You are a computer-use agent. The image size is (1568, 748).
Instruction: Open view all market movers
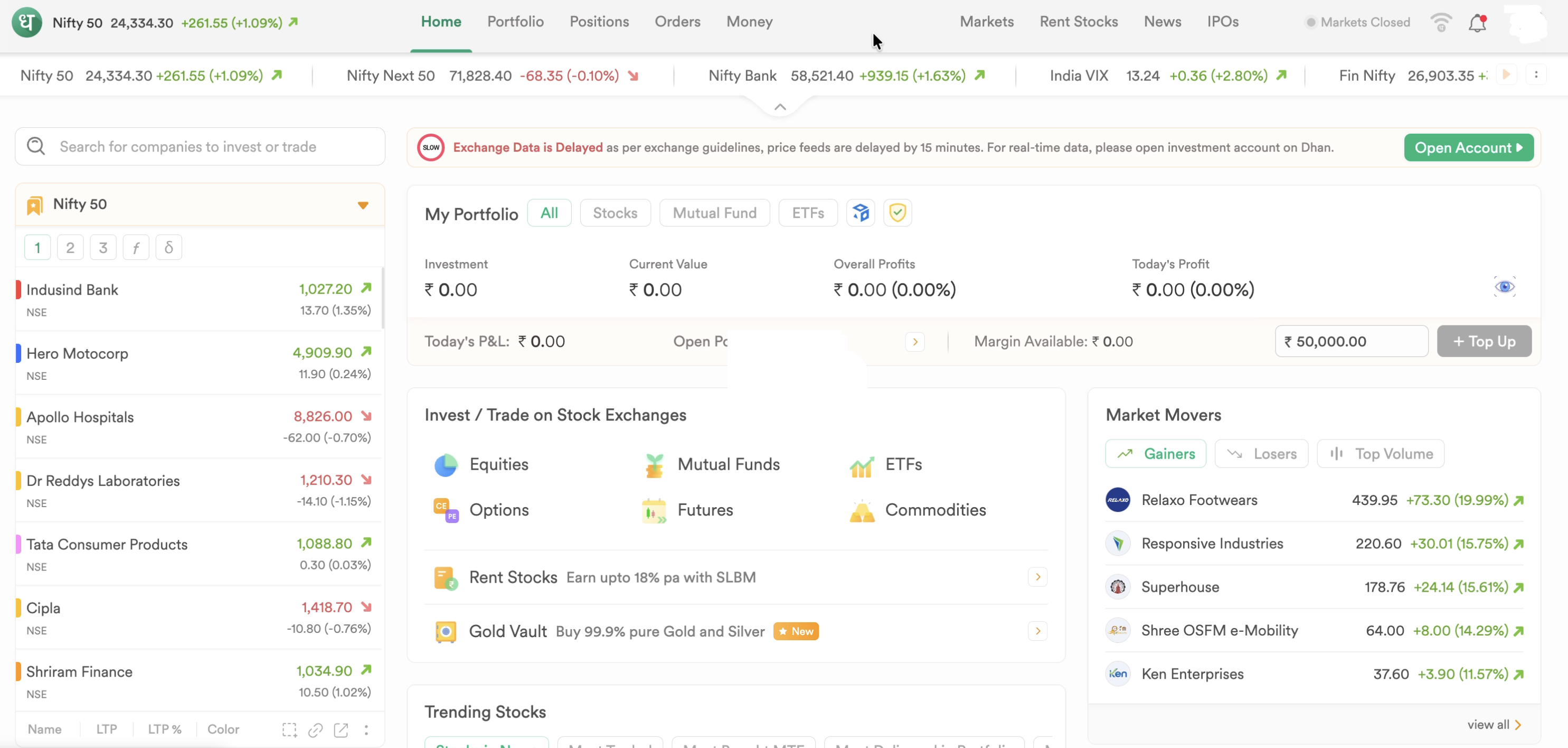pos(1494,724)
